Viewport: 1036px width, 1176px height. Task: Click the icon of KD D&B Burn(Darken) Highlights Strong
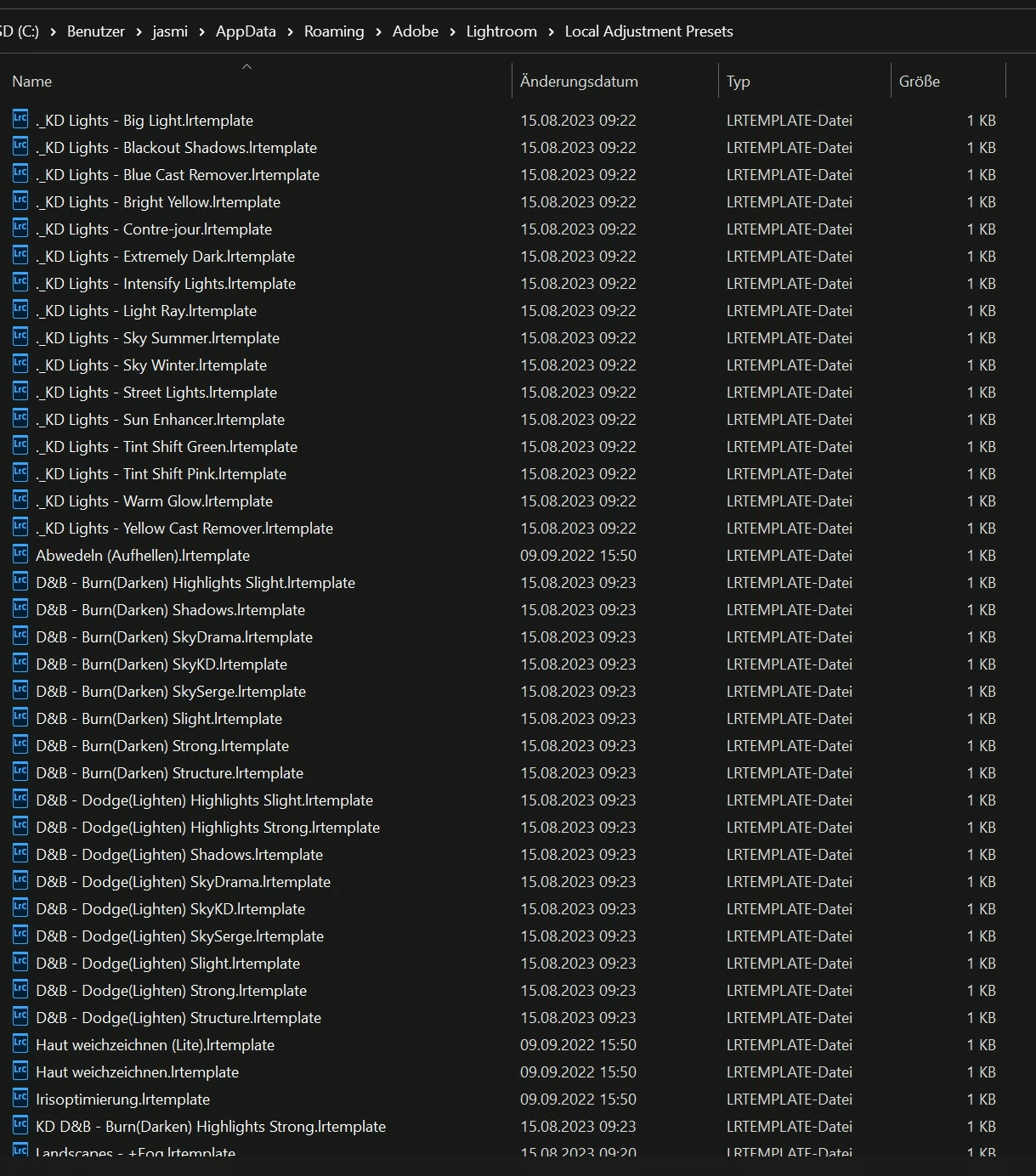(20, 1125)
